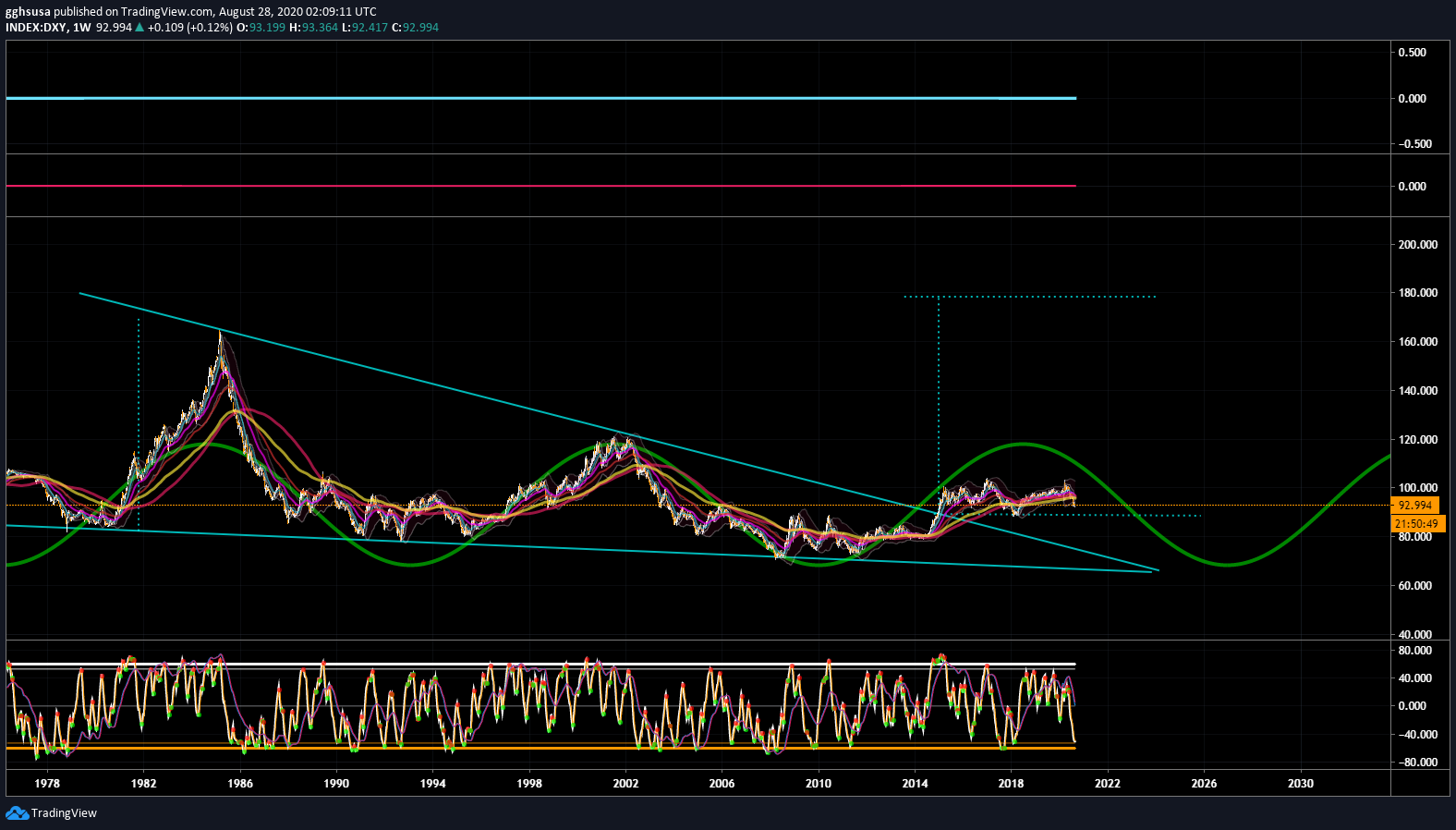
Task: Click the 1982 time axis label
Action: click(x=143, y=784)
